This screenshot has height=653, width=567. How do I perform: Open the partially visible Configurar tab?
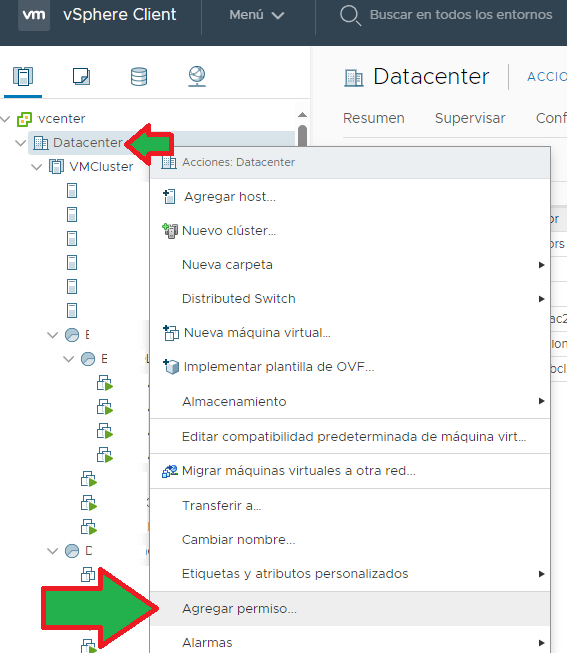coord(551,118)
